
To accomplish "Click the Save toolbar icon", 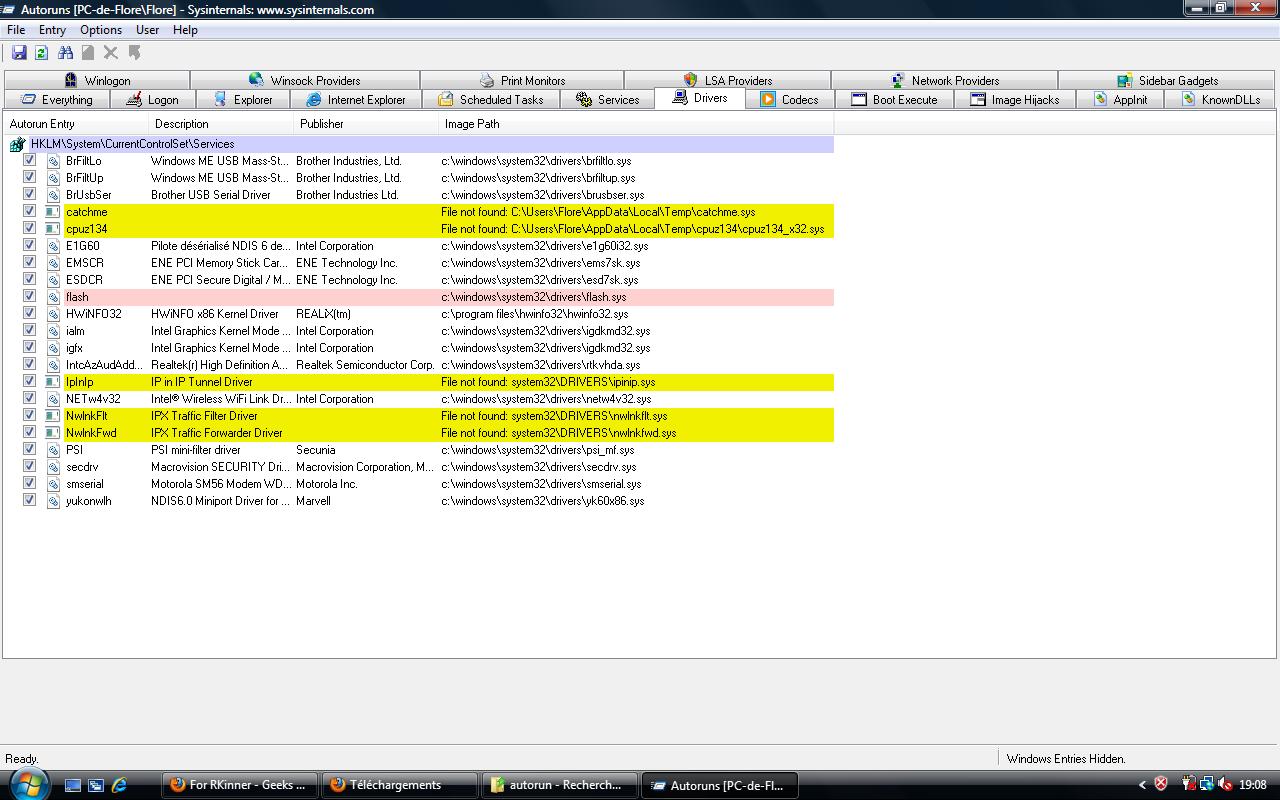I will [x=19, y=52].
